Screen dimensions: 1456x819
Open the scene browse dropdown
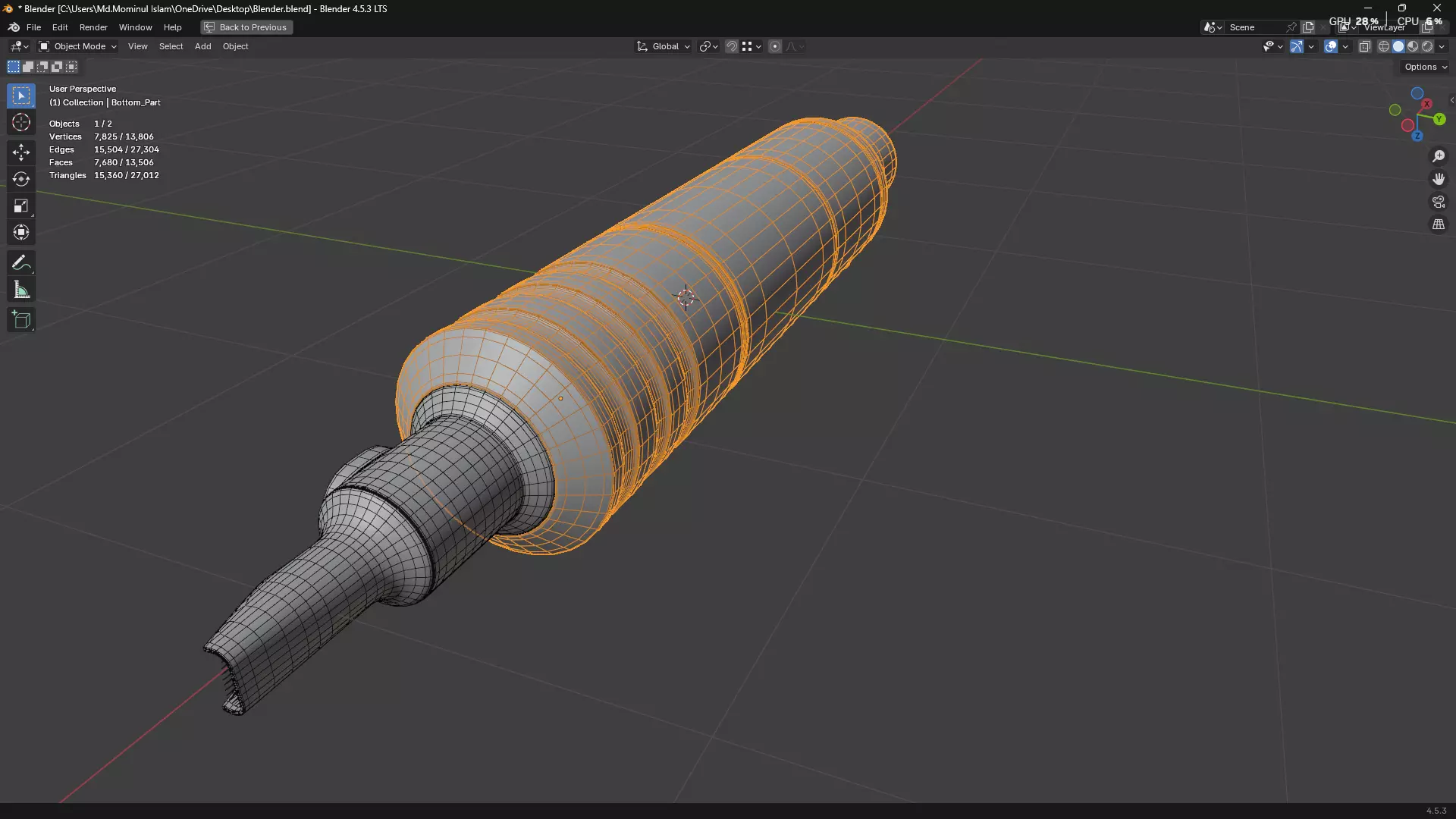click(1213, 27)
